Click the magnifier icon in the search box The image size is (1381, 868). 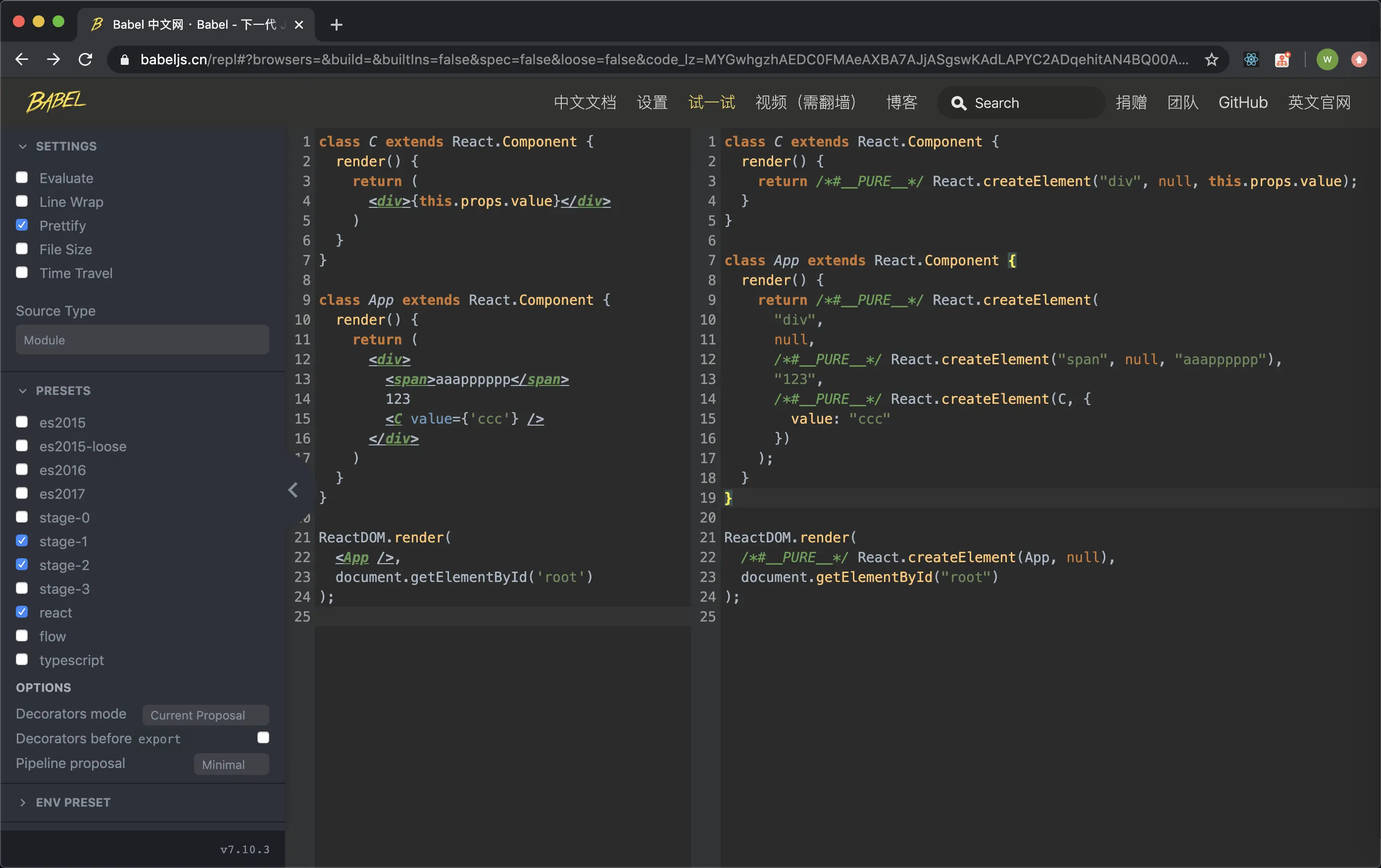point(958,103)
